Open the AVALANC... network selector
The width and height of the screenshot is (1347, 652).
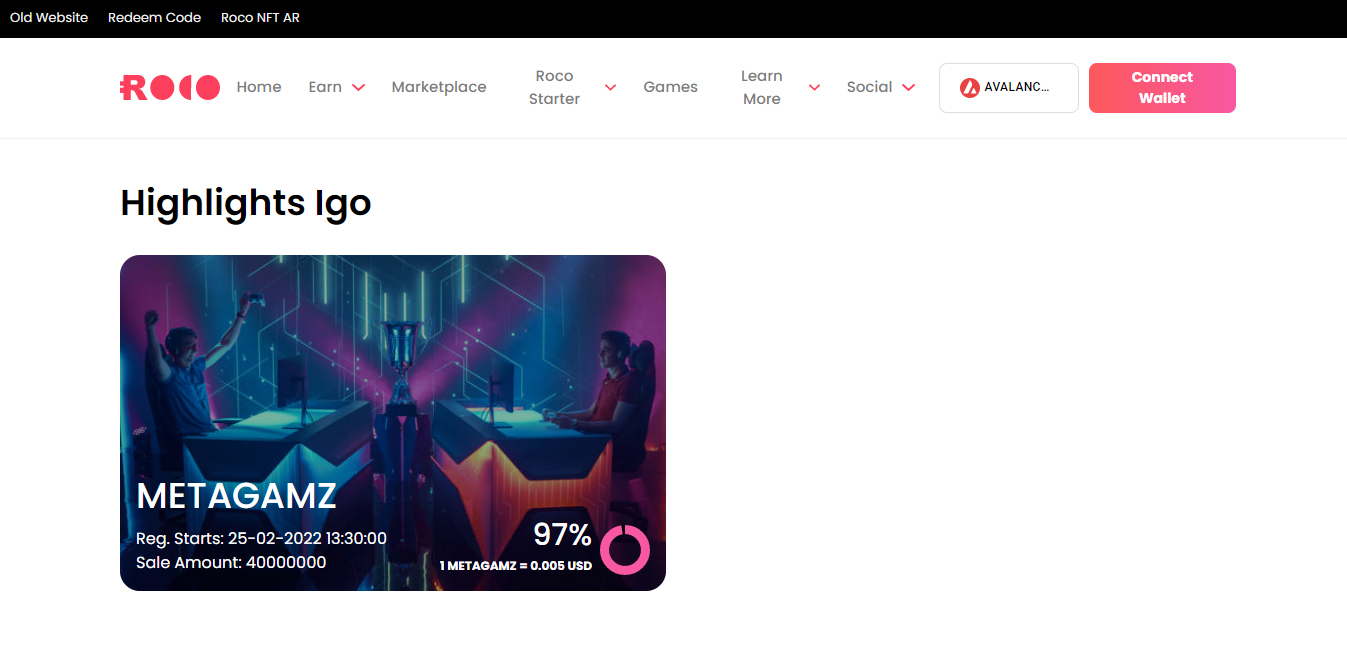coord(1009,88)
